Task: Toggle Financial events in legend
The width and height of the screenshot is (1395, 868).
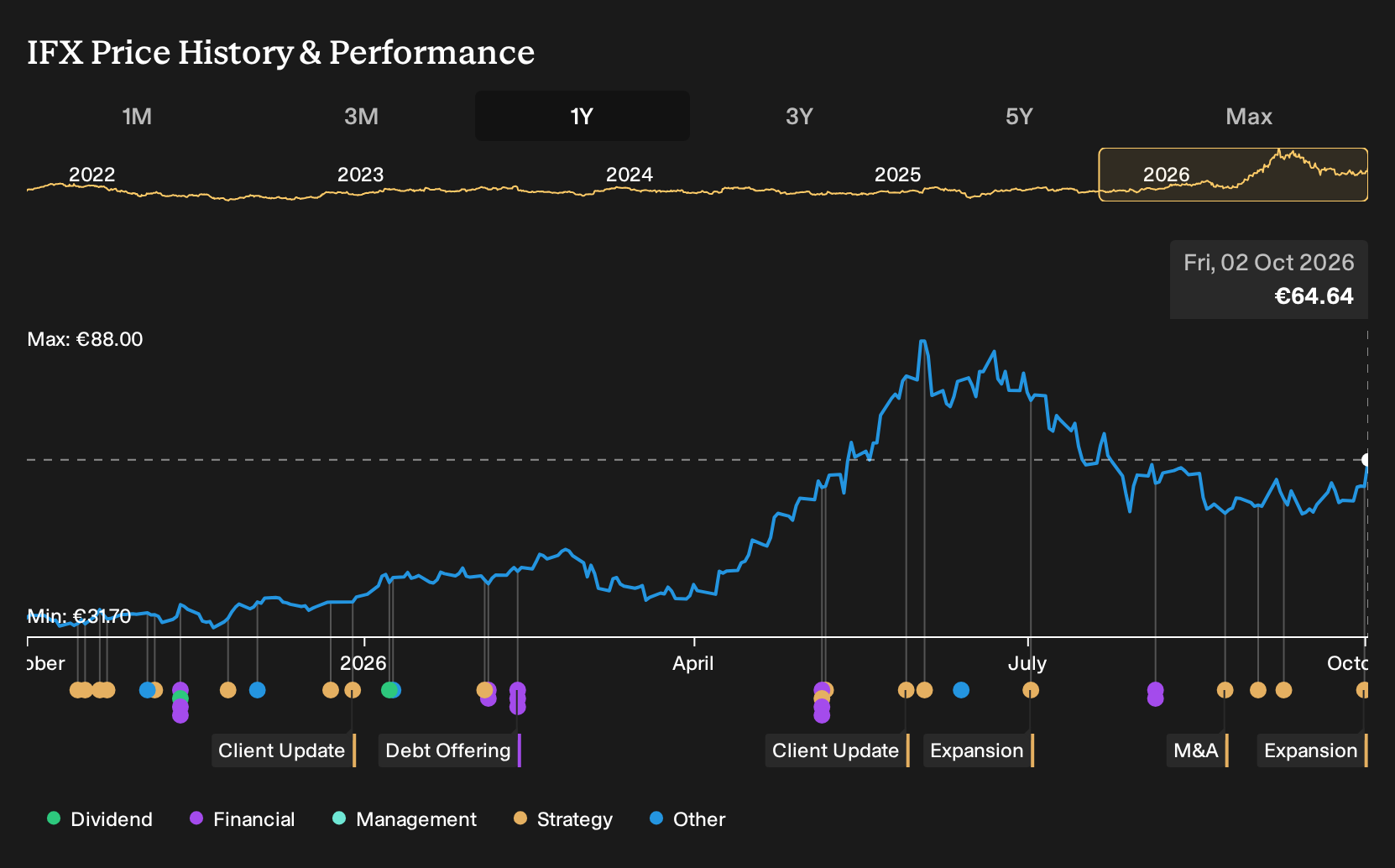Action: [x=243, y=819]
